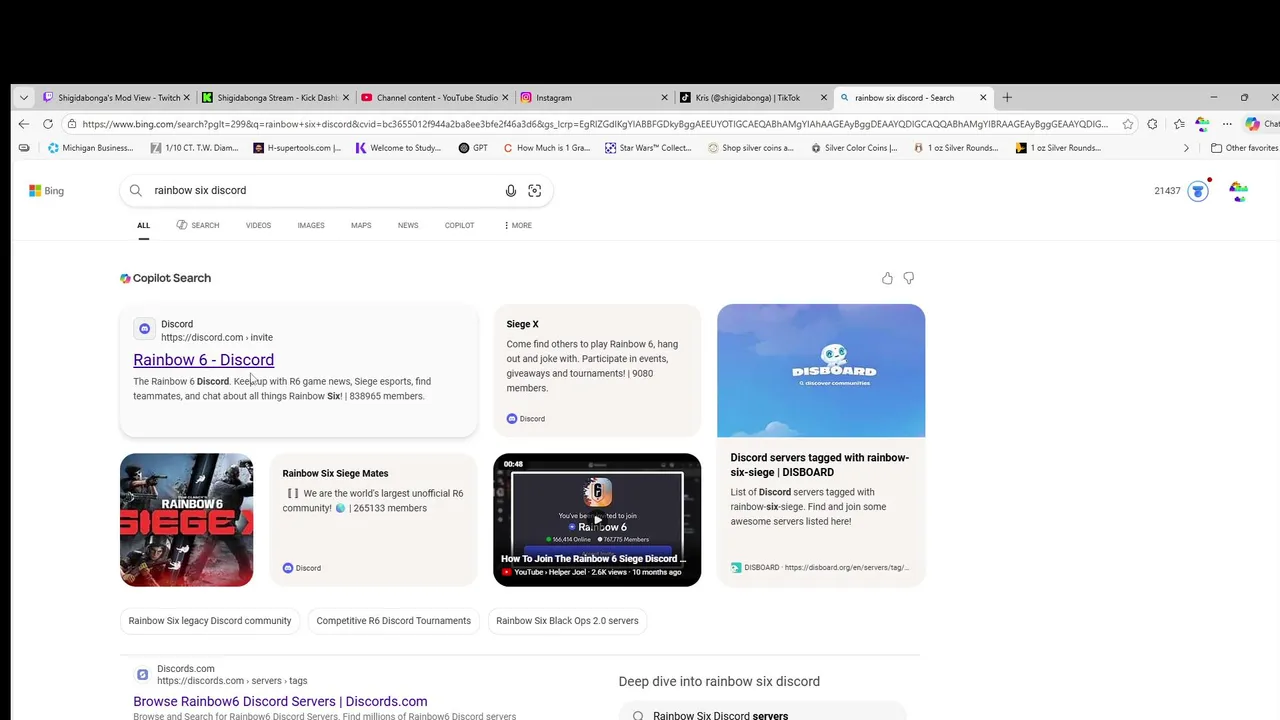1280x720 pixels.
Task: Select the ALL results tab
Action: 143,225
